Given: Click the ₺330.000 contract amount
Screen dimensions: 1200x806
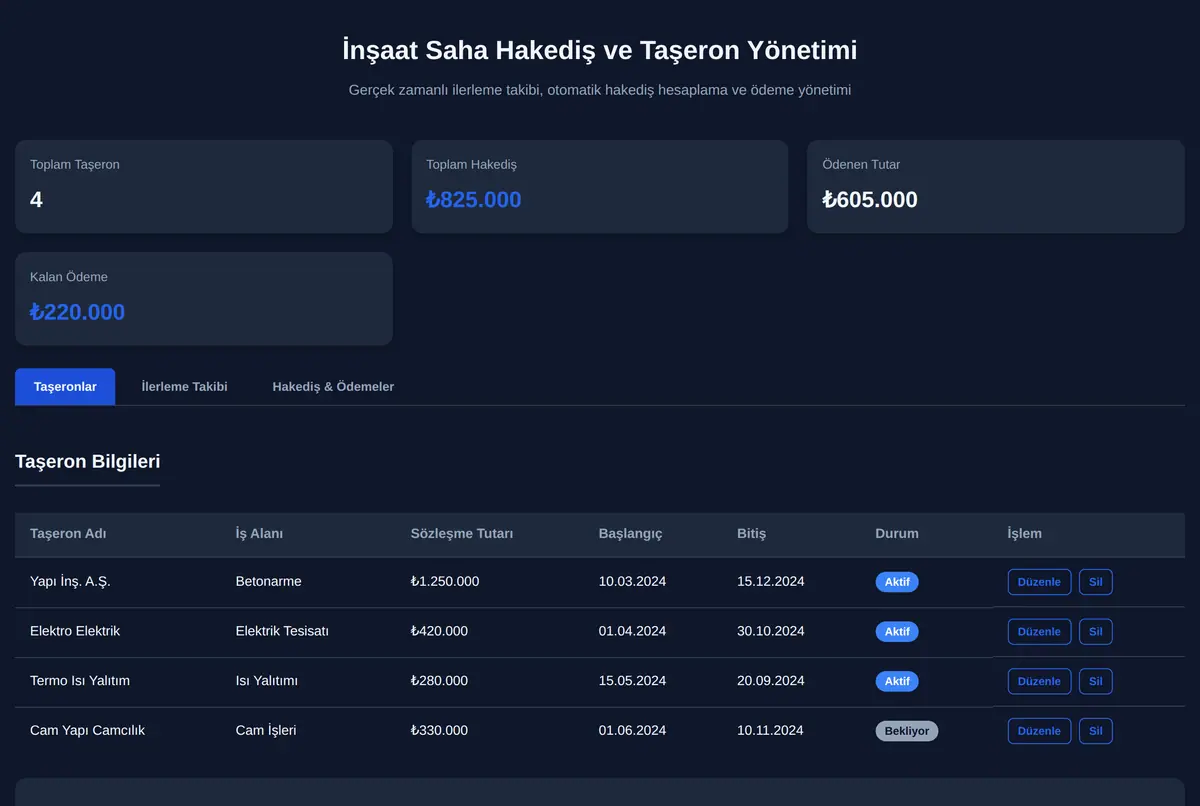Looking at the screenshot, I should coord(439,731).
